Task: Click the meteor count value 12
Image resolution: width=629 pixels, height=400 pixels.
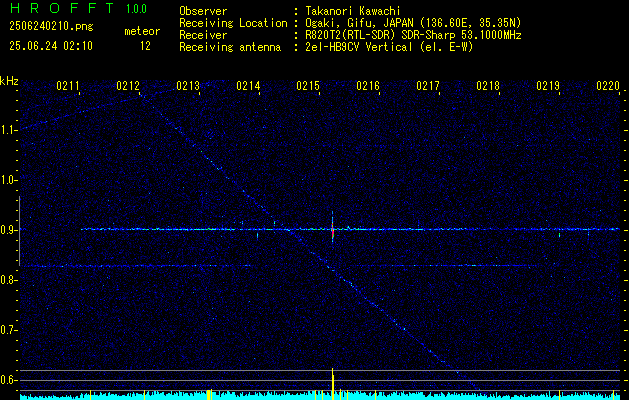Action: pyautogui.click(x=145, y=46)
